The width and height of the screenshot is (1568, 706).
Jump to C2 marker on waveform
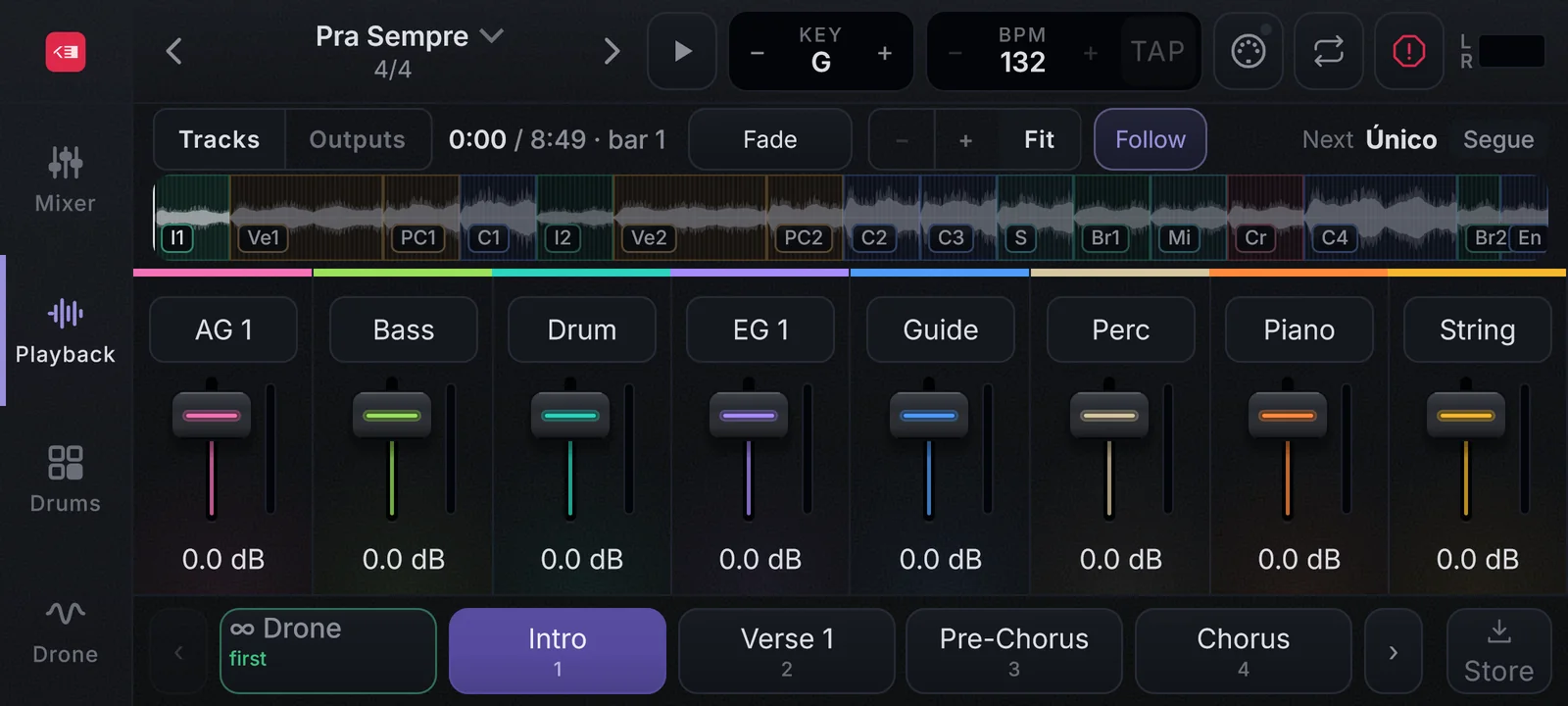874,237
